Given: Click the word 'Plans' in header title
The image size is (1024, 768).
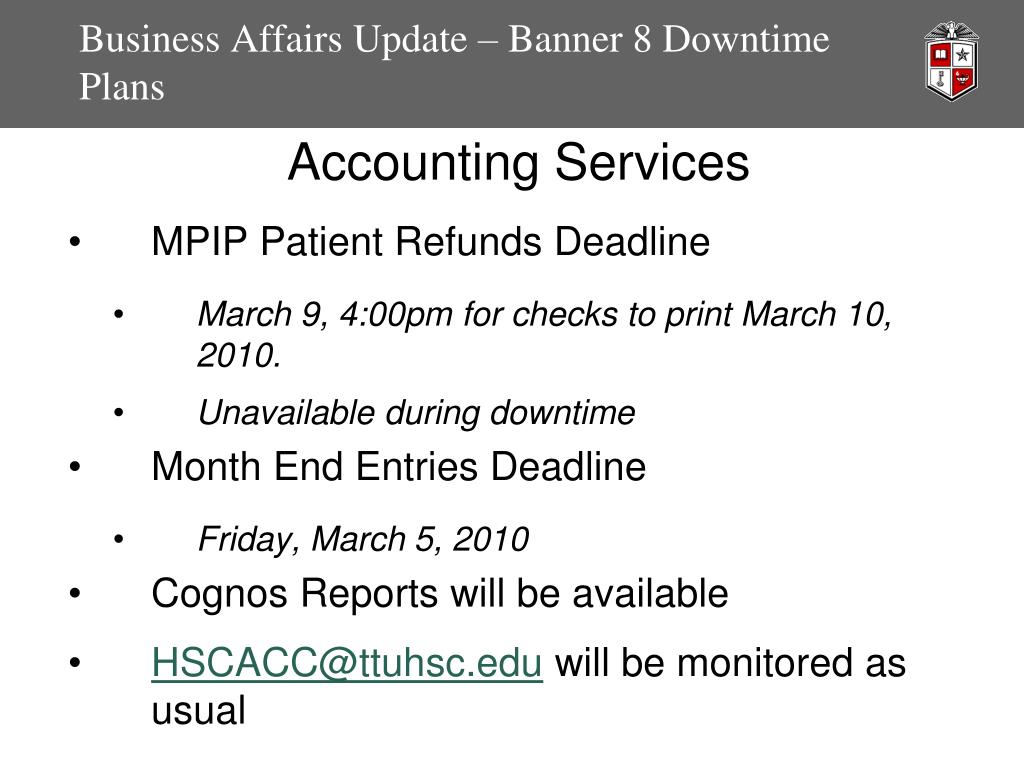Looking at the screenshot, I should pos(121,88).
